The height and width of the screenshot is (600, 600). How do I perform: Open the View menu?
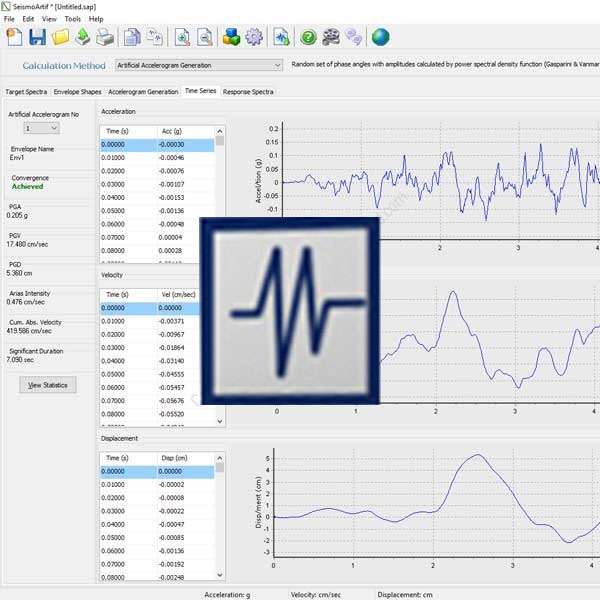(49, 18)
